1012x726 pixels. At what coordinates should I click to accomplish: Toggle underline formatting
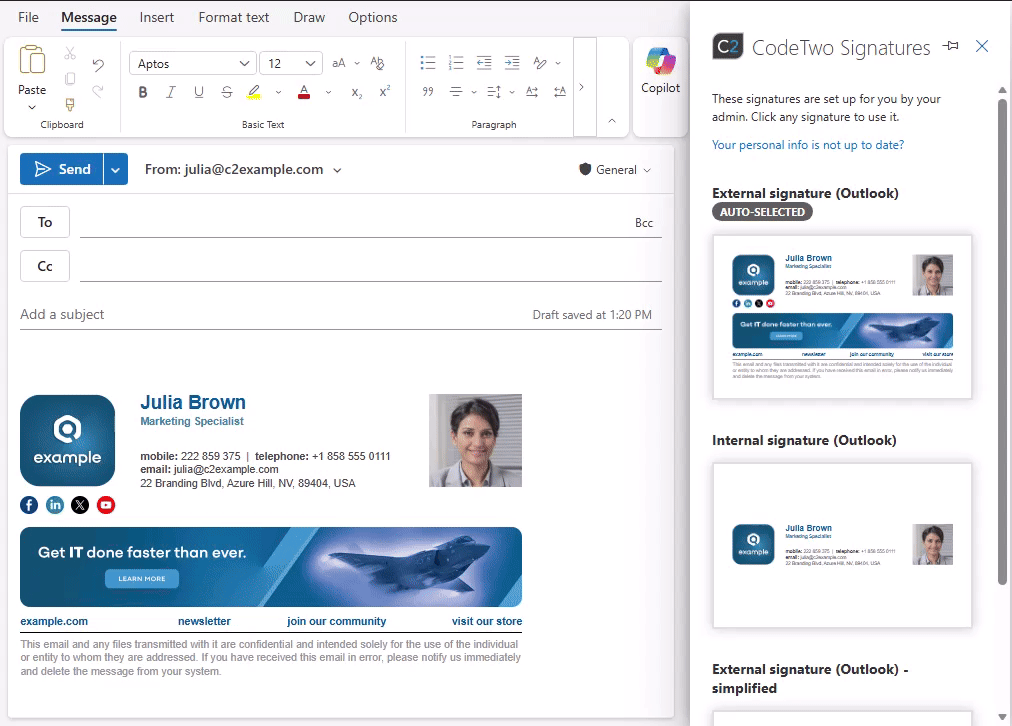[199, 92]
